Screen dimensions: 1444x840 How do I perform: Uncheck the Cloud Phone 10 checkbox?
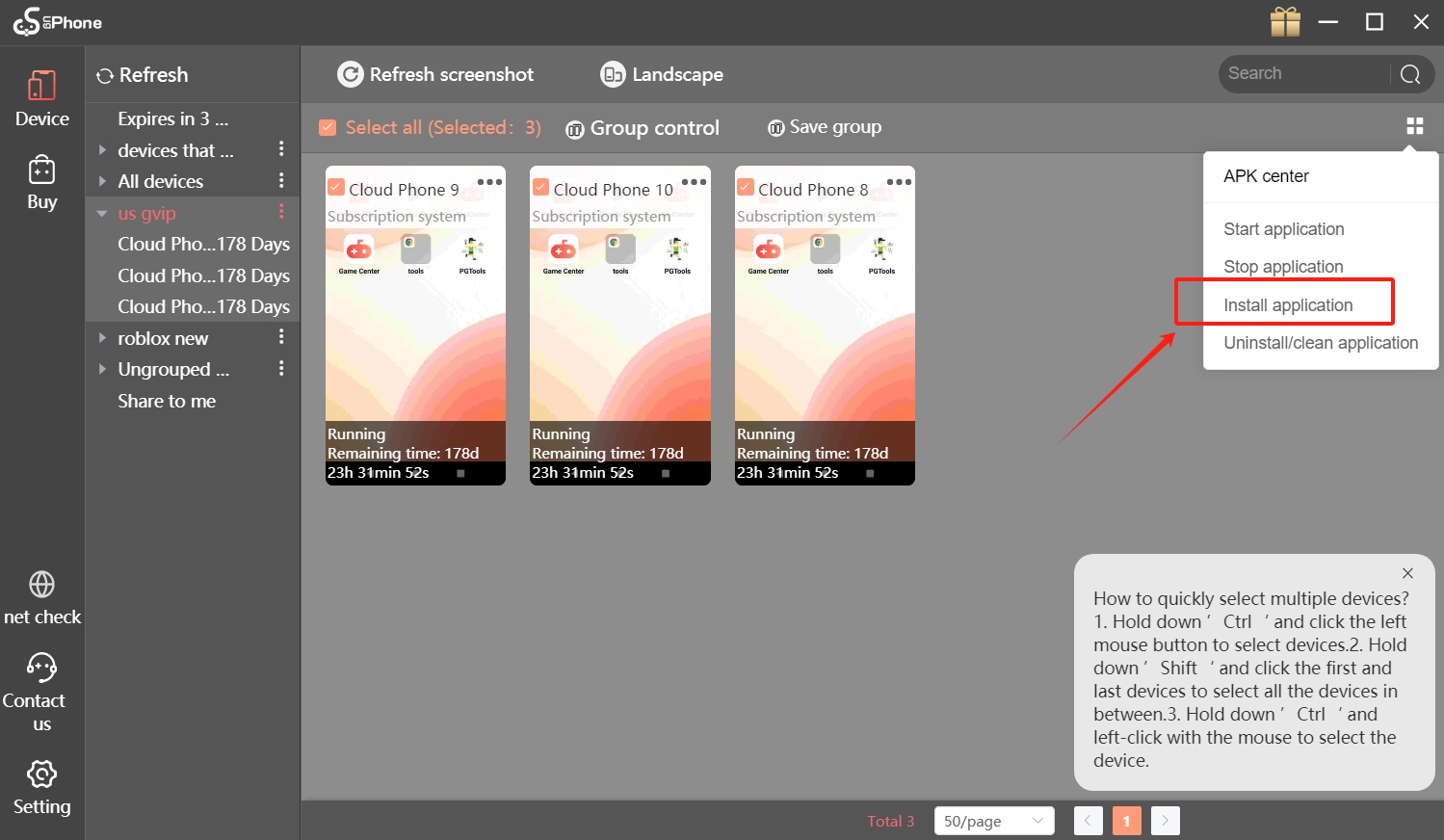(541, 188)
